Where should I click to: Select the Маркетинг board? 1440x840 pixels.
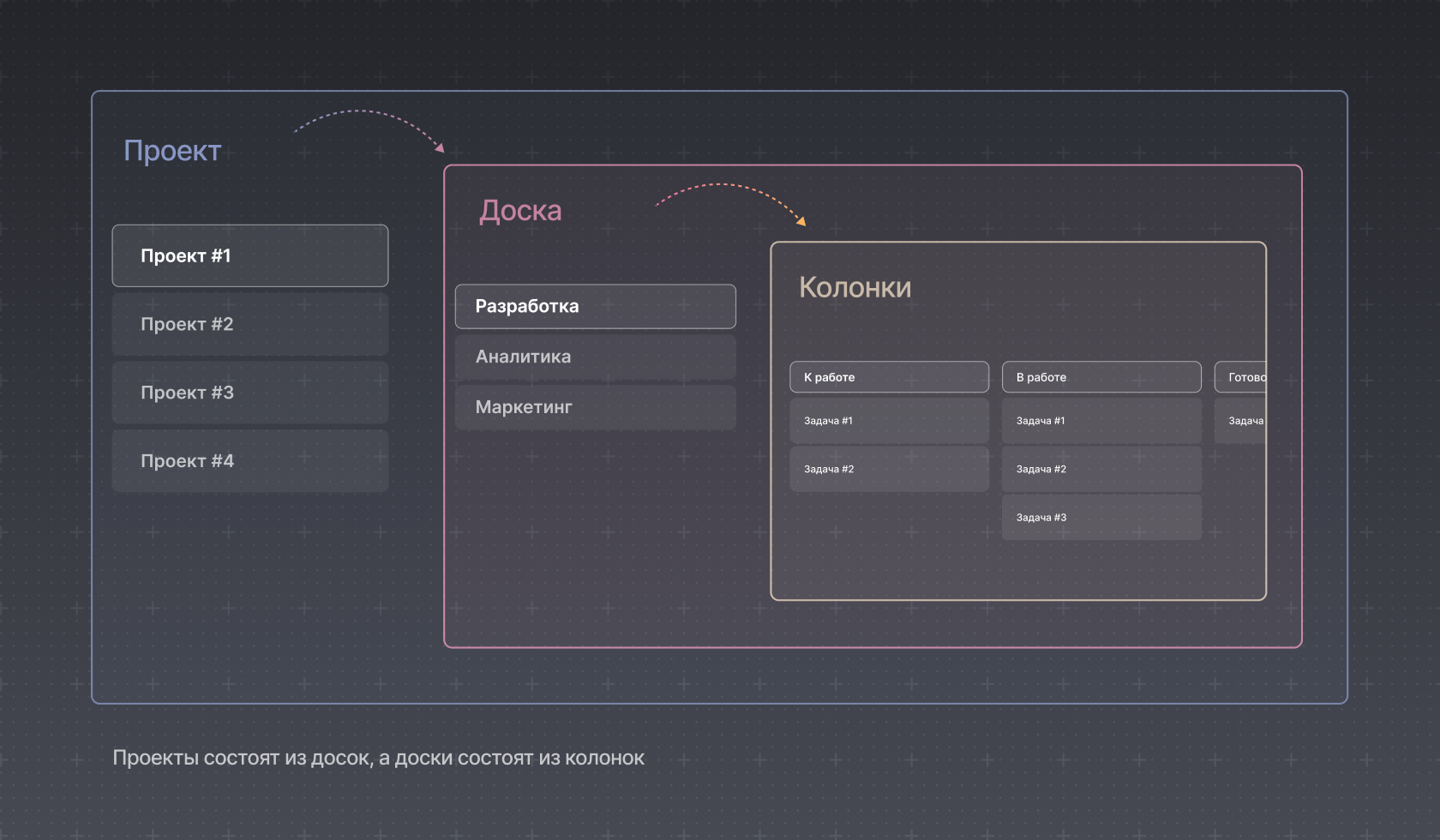[595, 407]
